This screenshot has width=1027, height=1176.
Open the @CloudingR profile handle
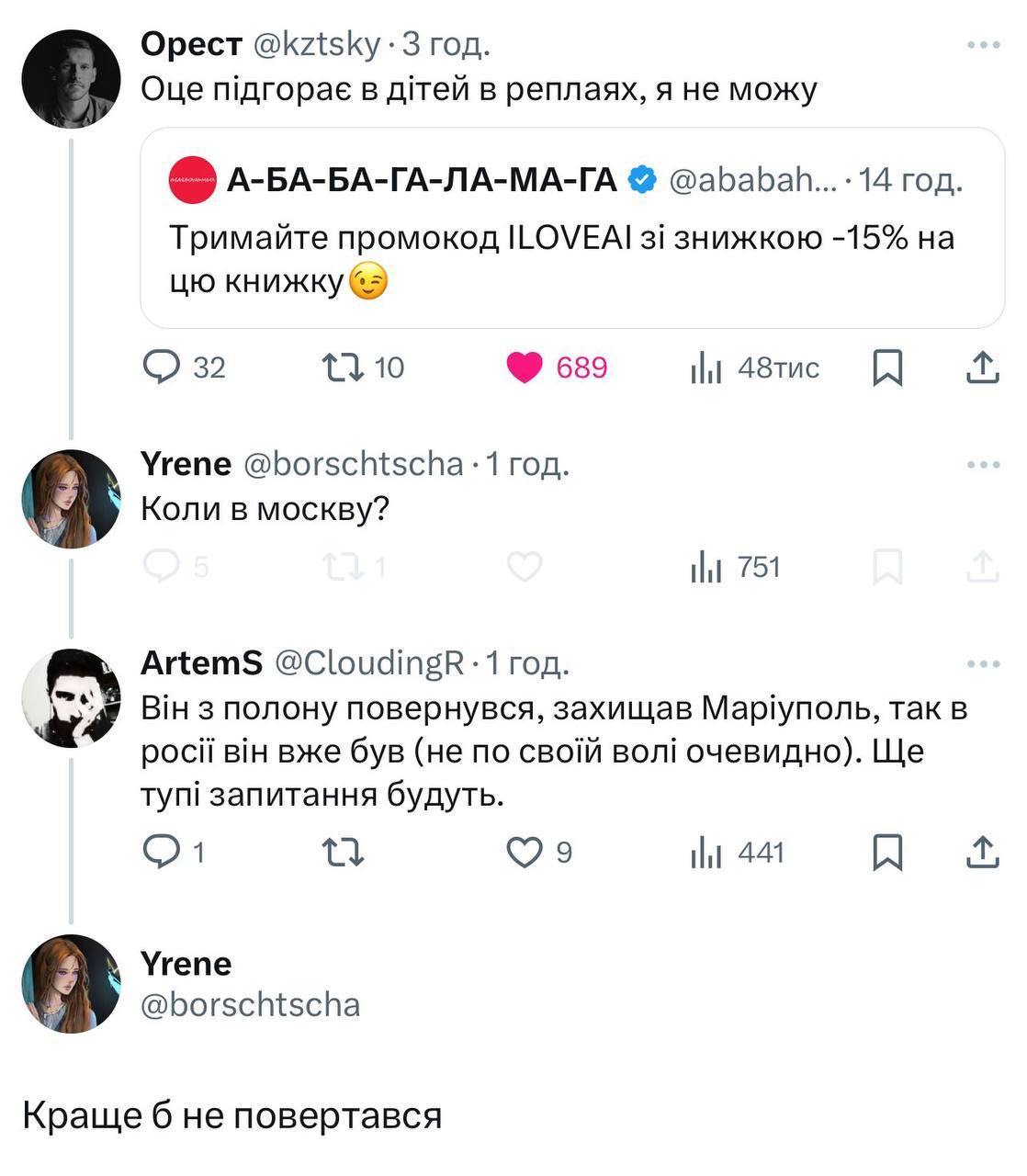369,663
